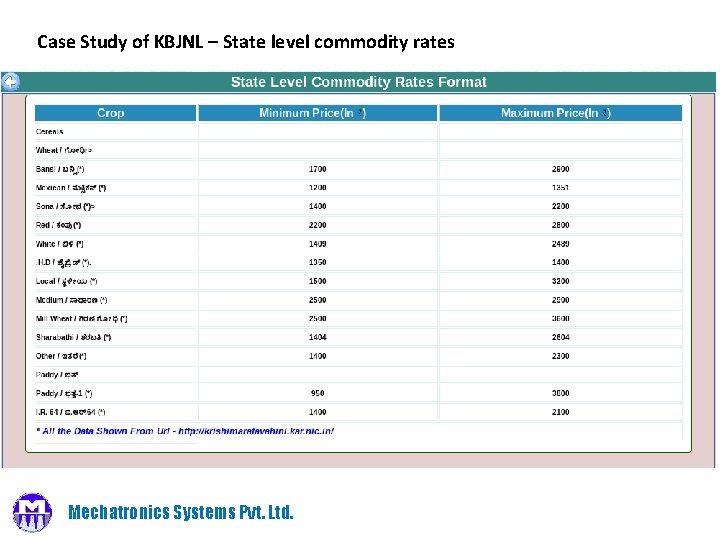Click the Crop column header
Image resolution: width=720 pixels, height=540 pixels.
pyautogui.click(x=116, y=113)
